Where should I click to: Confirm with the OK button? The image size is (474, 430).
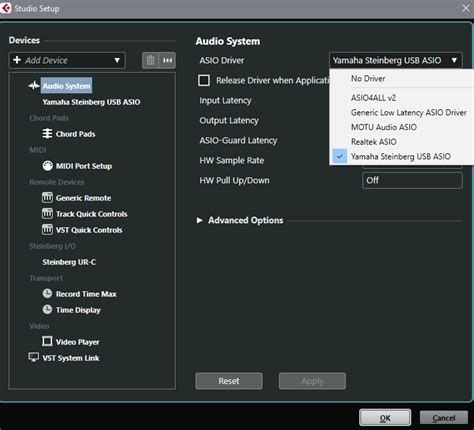[385, 418]
